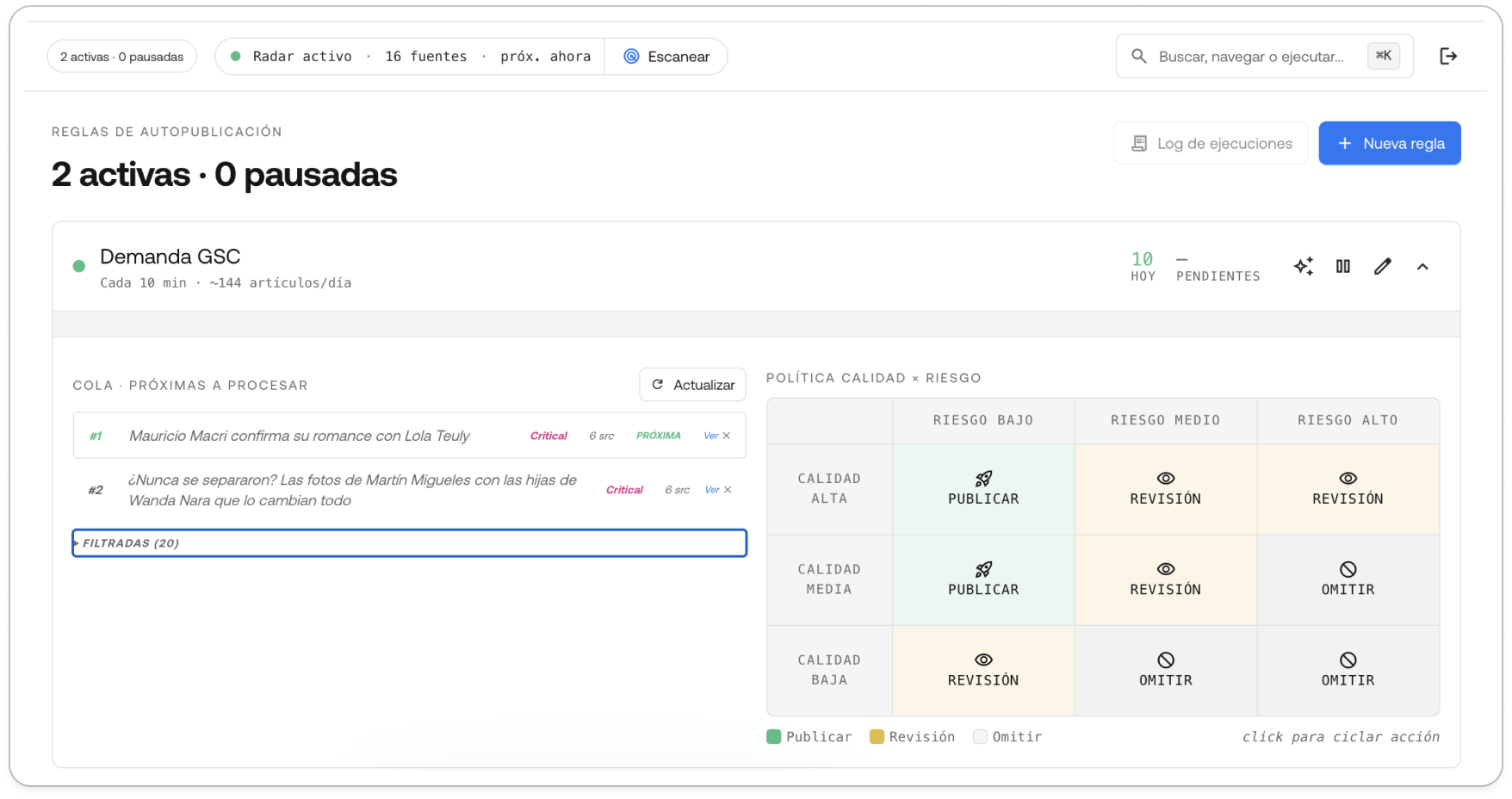
Task: Cycle Calidad Baja, Riesgo Alto Omitir cell
Action: click(1348, 671)
